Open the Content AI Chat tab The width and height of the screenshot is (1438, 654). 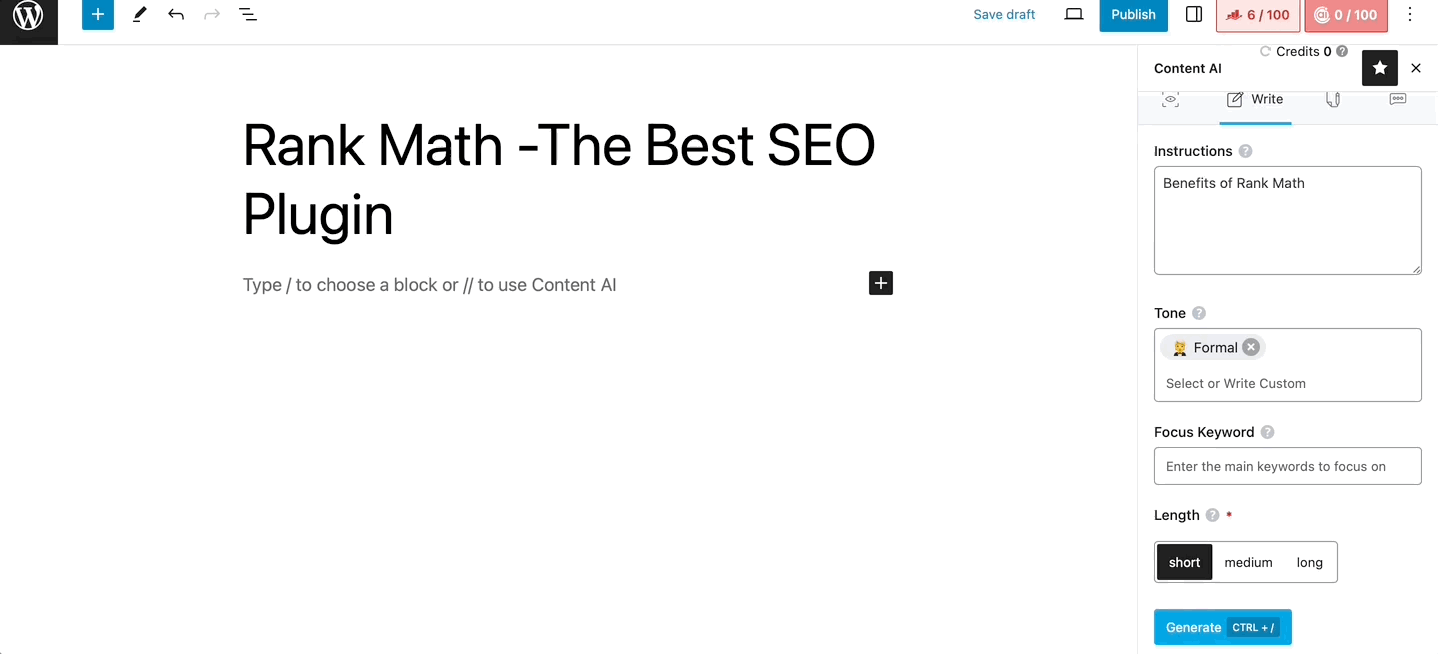[1398, 99]
